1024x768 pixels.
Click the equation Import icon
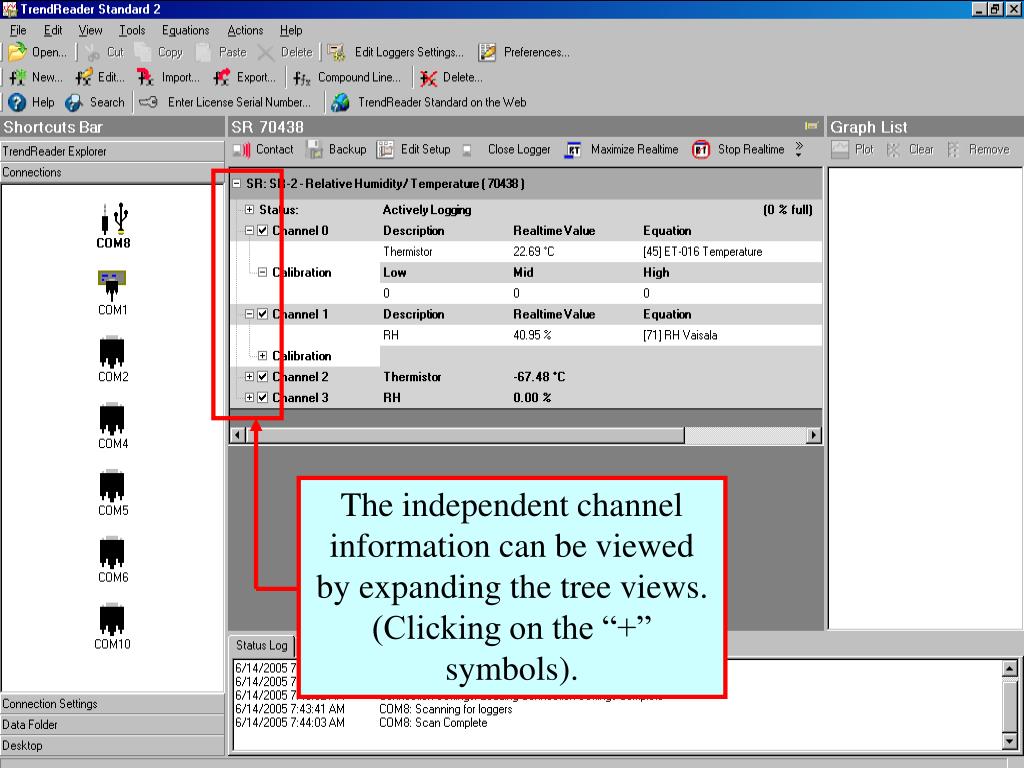145,78
